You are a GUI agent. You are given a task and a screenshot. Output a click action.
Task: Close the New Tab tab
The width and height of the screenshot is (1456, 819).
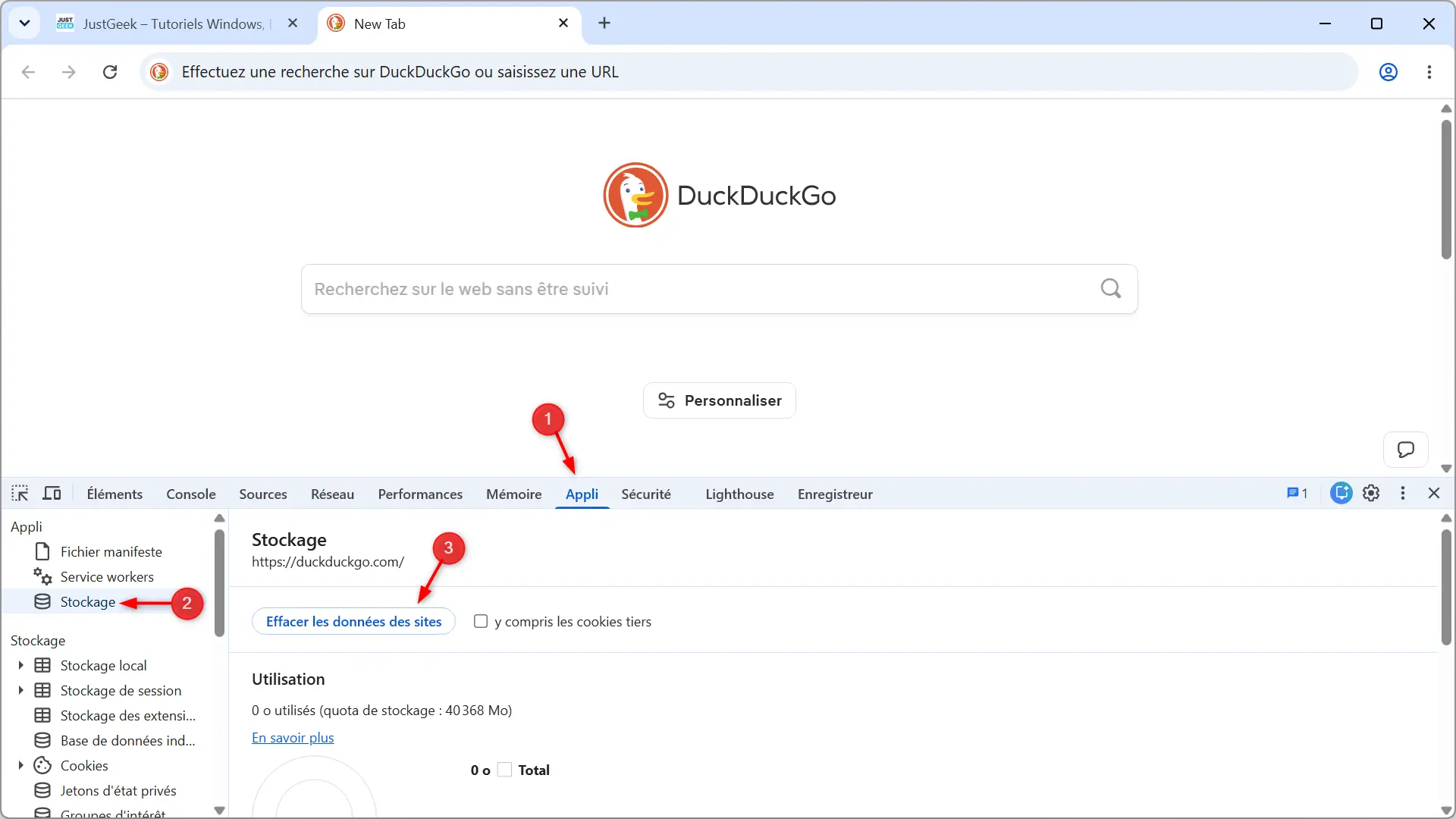(x=563, y=24)
